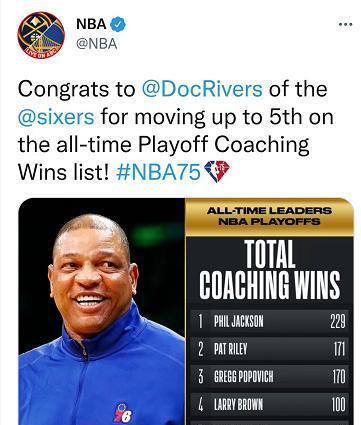Image resolution: width=361 pixels, height=425 pixels.
Task: Select the Phil Jackson row
Action: tap(270, 322)
